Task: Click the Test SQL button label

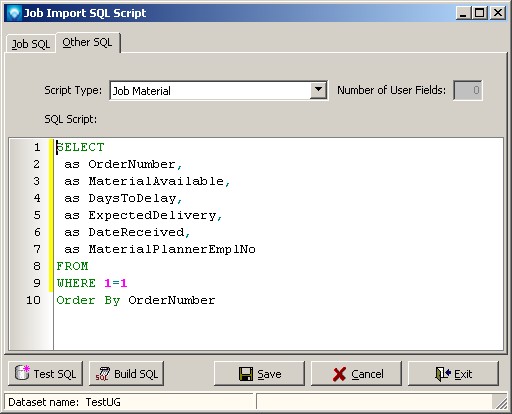Action: (55, 374)
